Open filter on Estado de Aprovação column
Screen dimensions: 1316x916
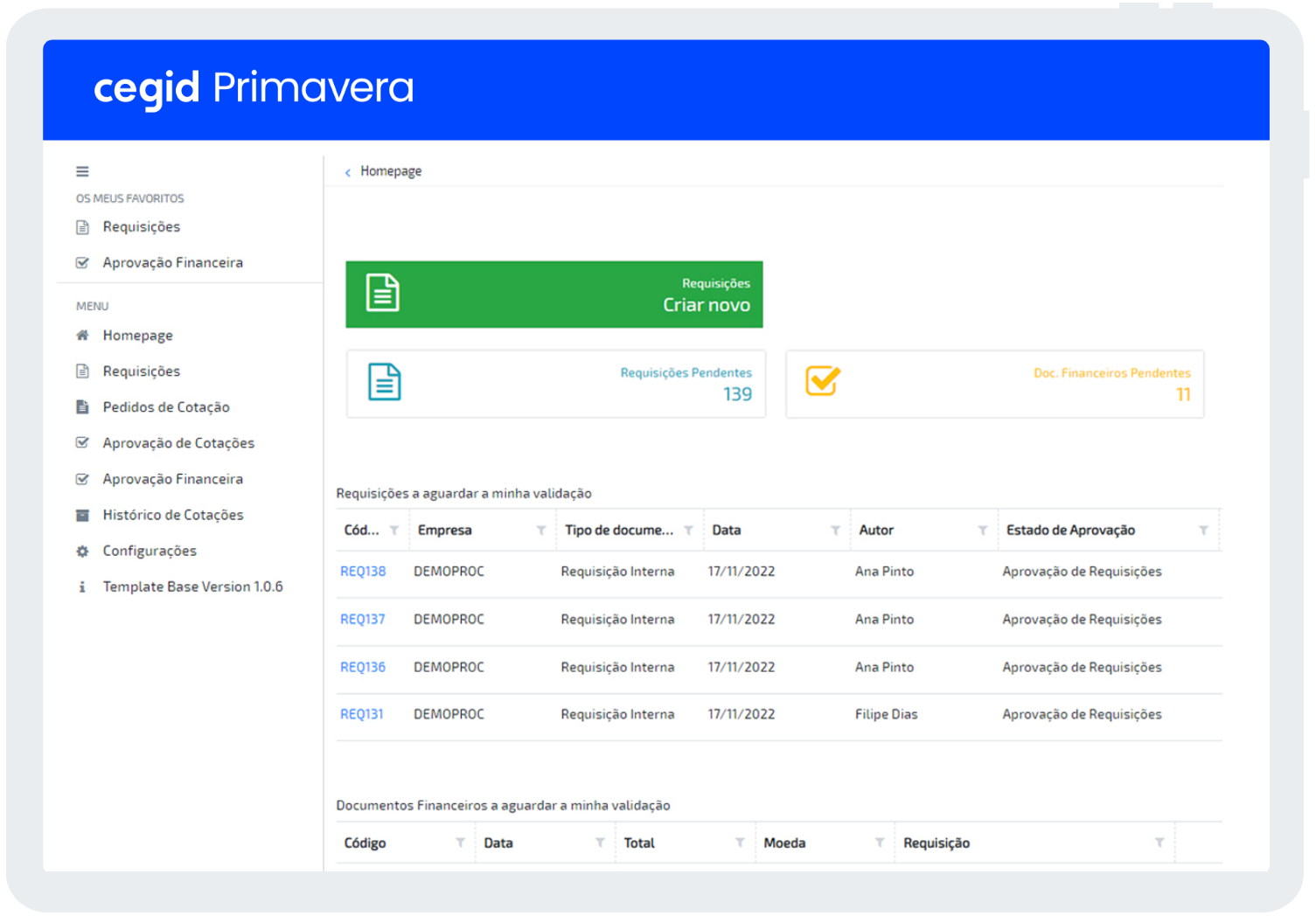pos(1204,531)
